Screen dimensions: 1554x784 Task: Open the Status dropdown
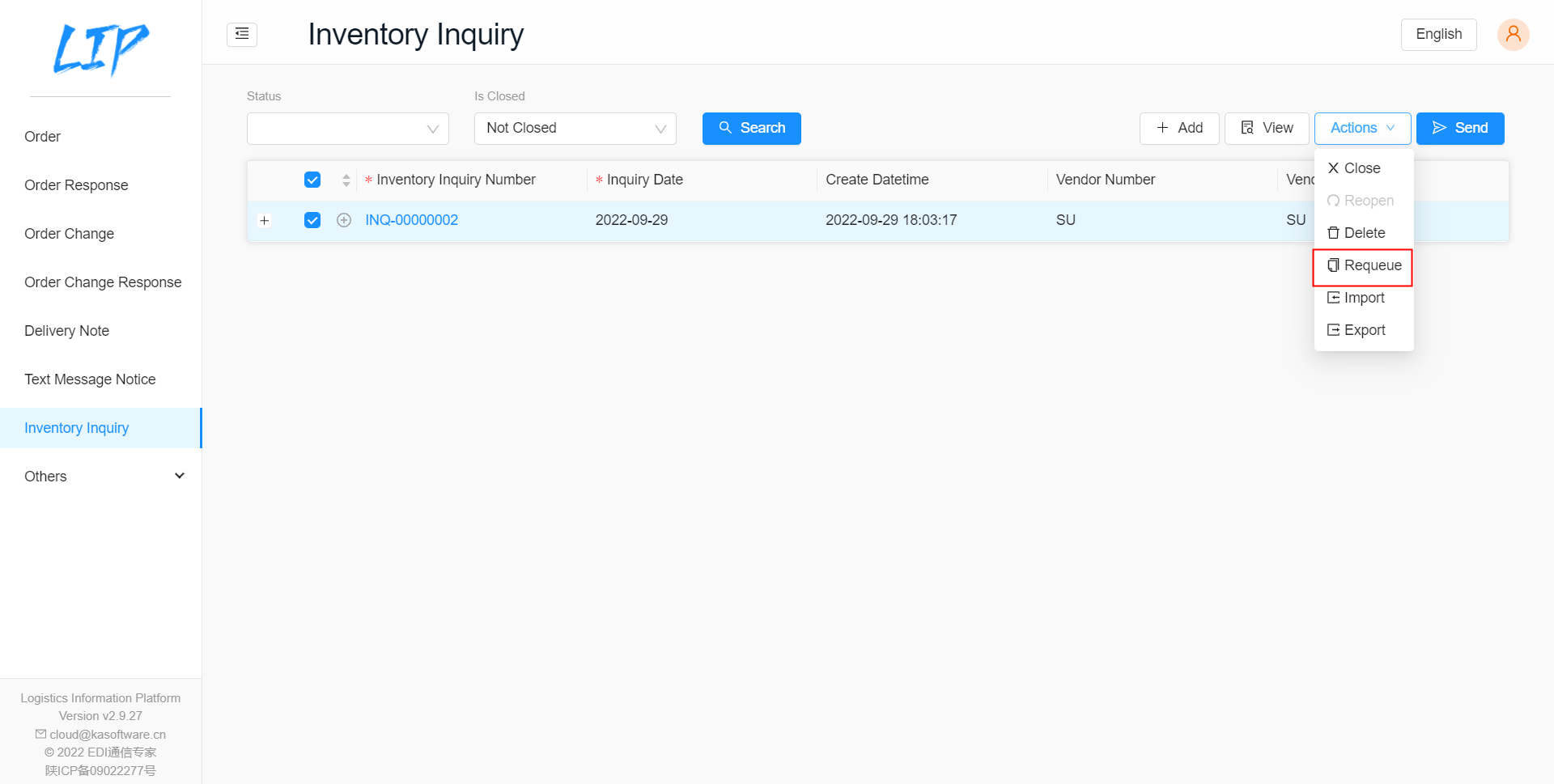(347, 128)
